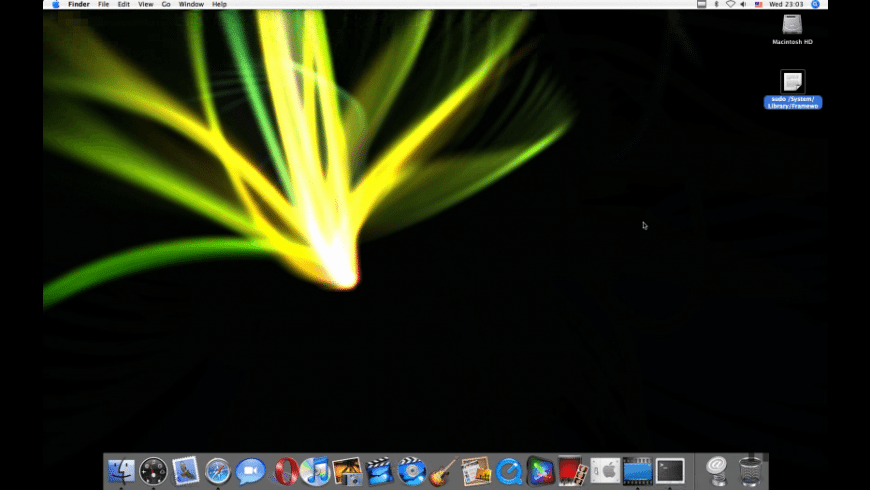This screenshot has width=870, height=490.
Task: Click the volume speaker icon in menu bar
Action: 743,4
